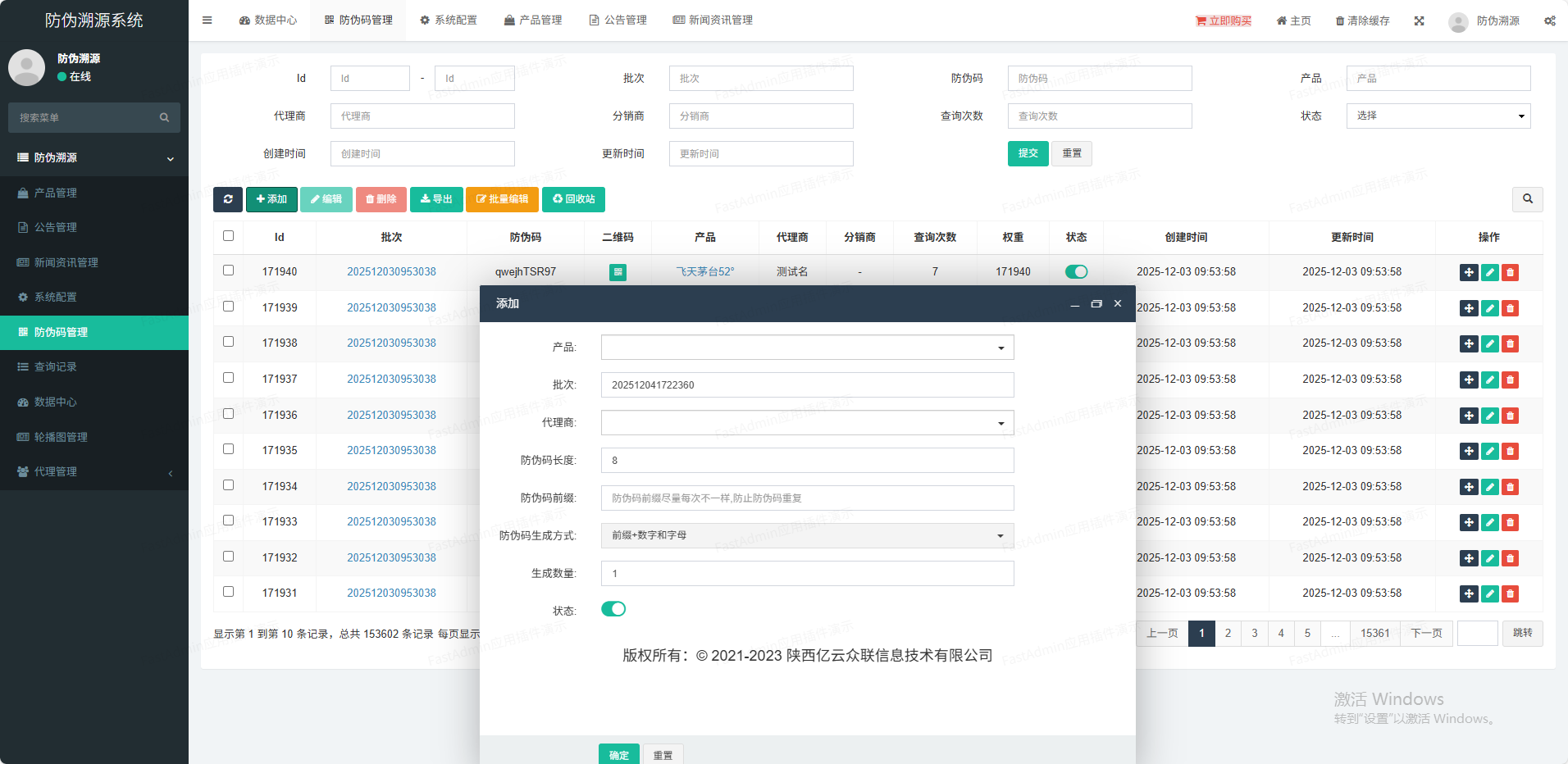The image size is (1568, 764).
Task: Toggle the sidebar hamburger menu icon
Action: click(207, 20)
